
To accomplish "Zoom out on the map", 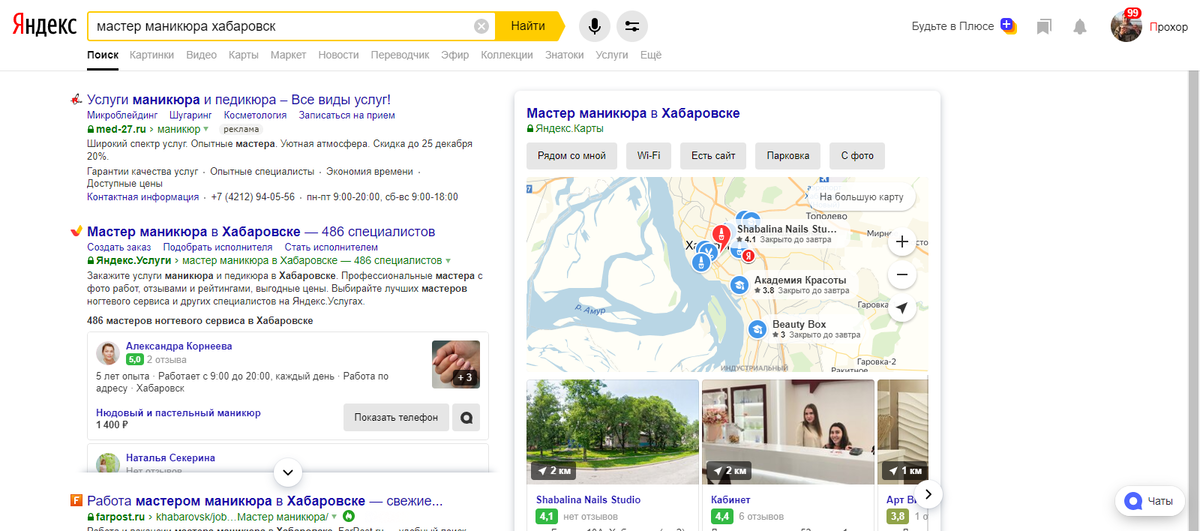I will point(902,273).
